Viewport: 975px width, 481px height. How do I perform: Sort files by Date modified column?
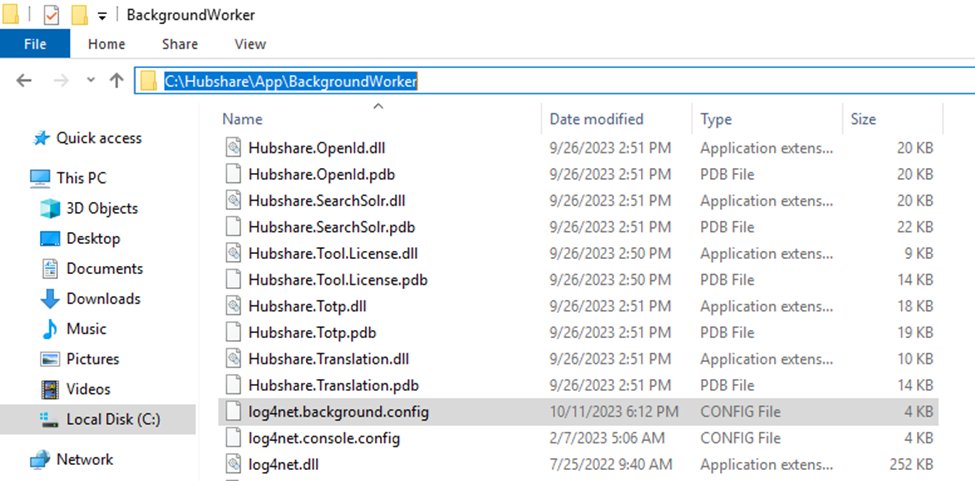[x=596, y=119]
